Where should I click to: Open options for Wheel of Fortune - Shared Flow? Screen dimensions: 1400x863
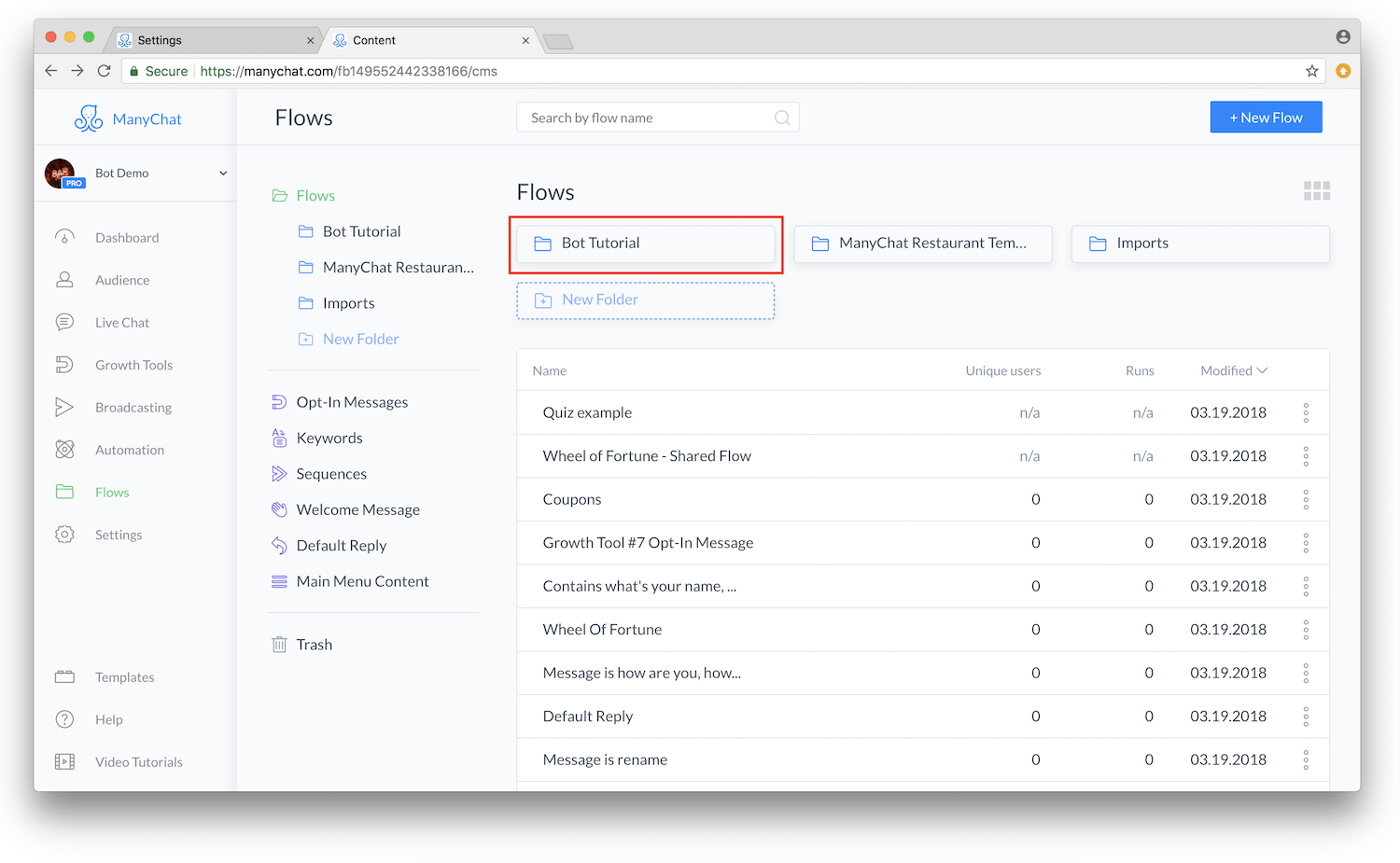point(1306,456)
